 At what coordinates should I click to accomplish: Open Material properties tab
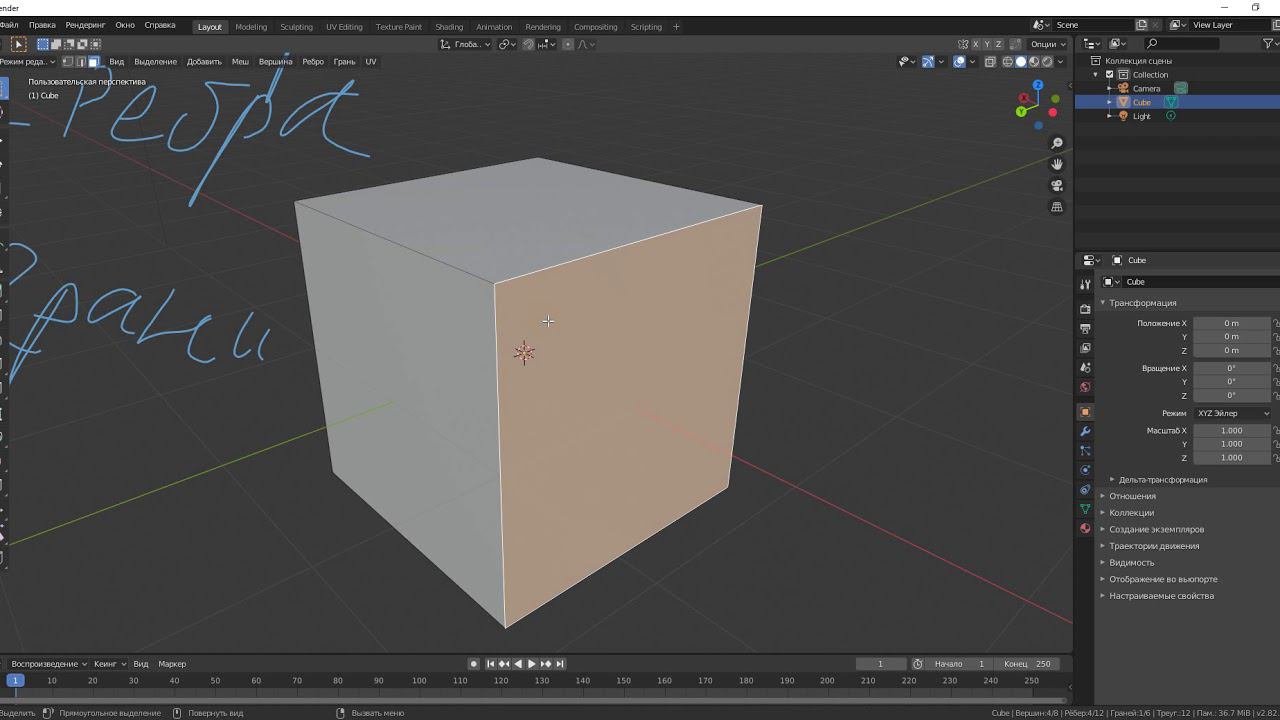[x=1085, y=528]
